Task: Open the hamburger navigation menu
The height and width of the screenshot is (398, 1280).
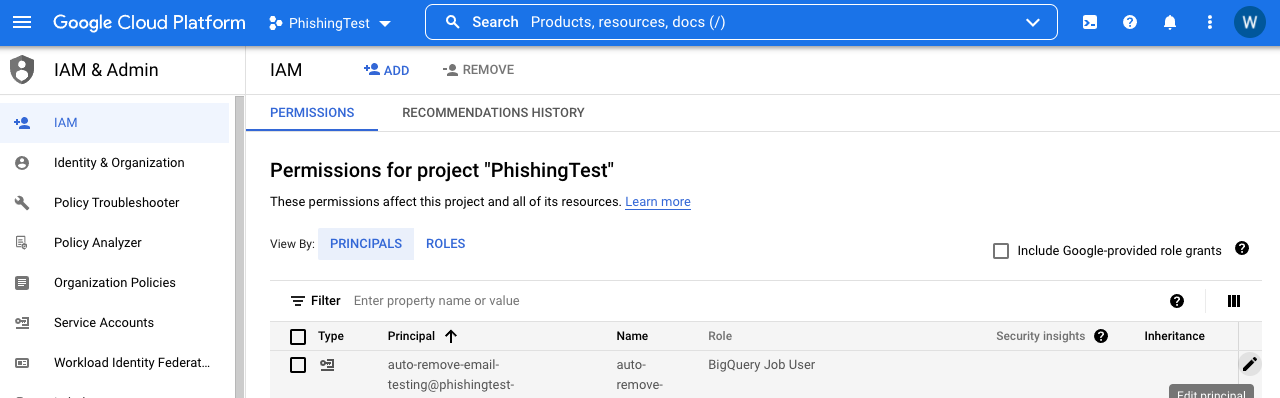Action: click(x=22, y=22)
